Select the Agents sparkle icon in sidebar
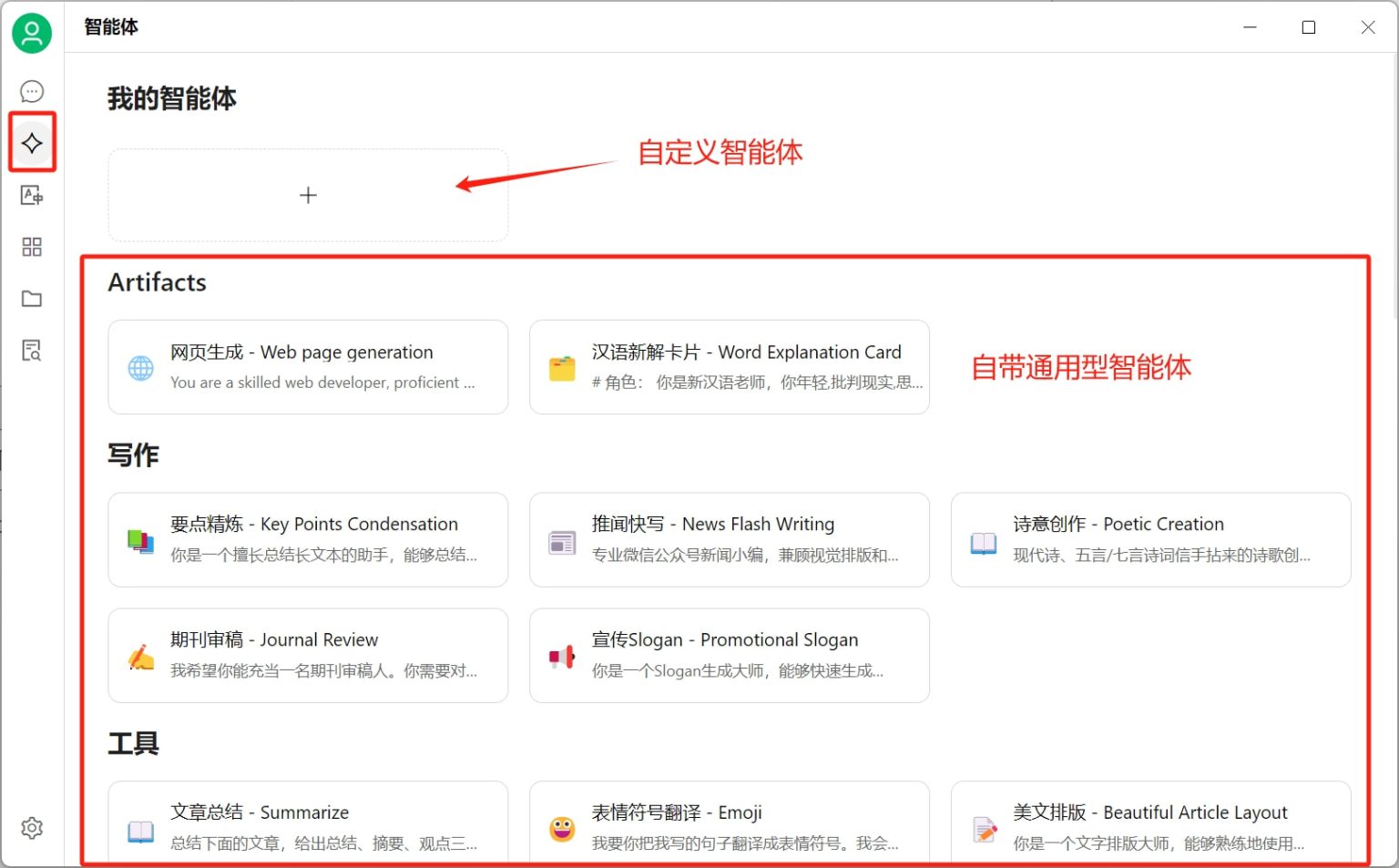 click(32, 142)
